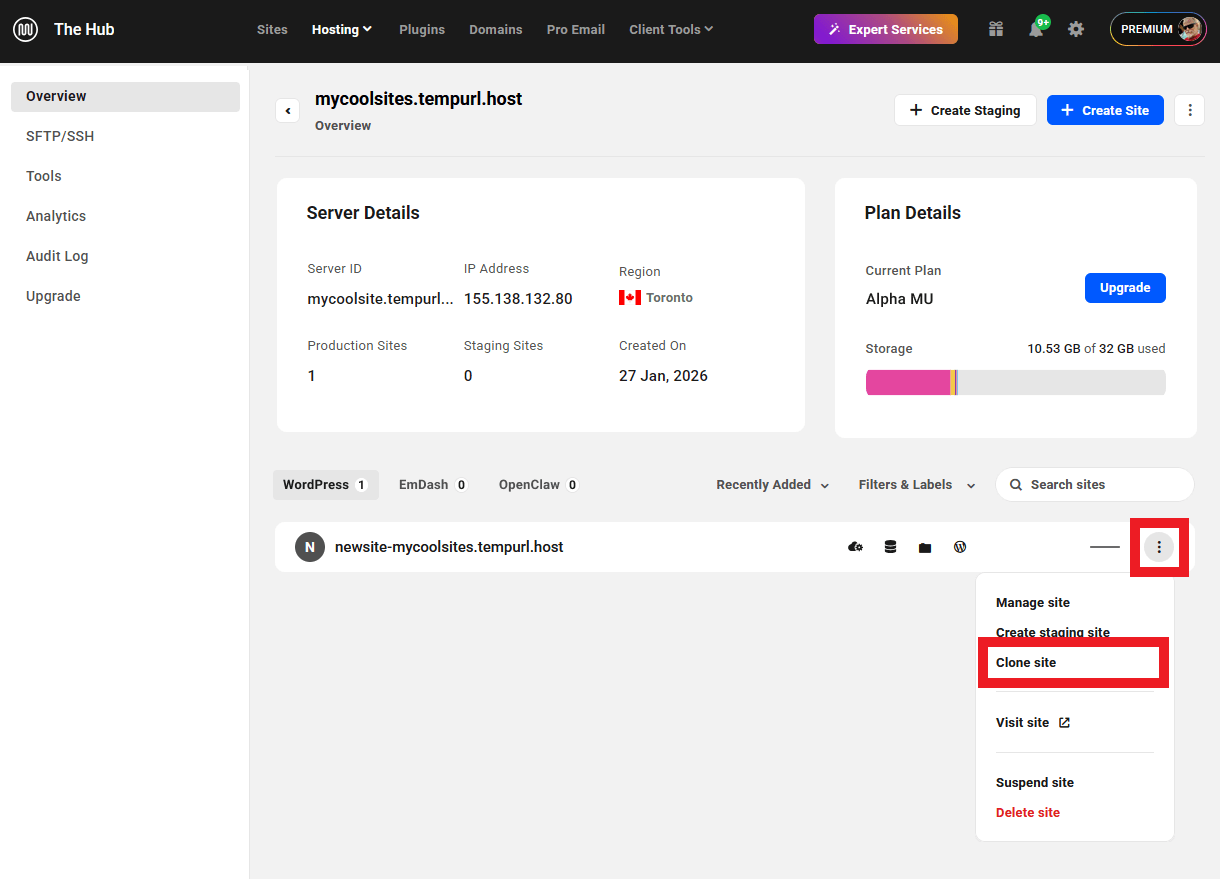Click the mycoolsites.tempurl.host page heading
Image resolution: width=1220 pixels, height=879 pixels.
pos(418,98)
